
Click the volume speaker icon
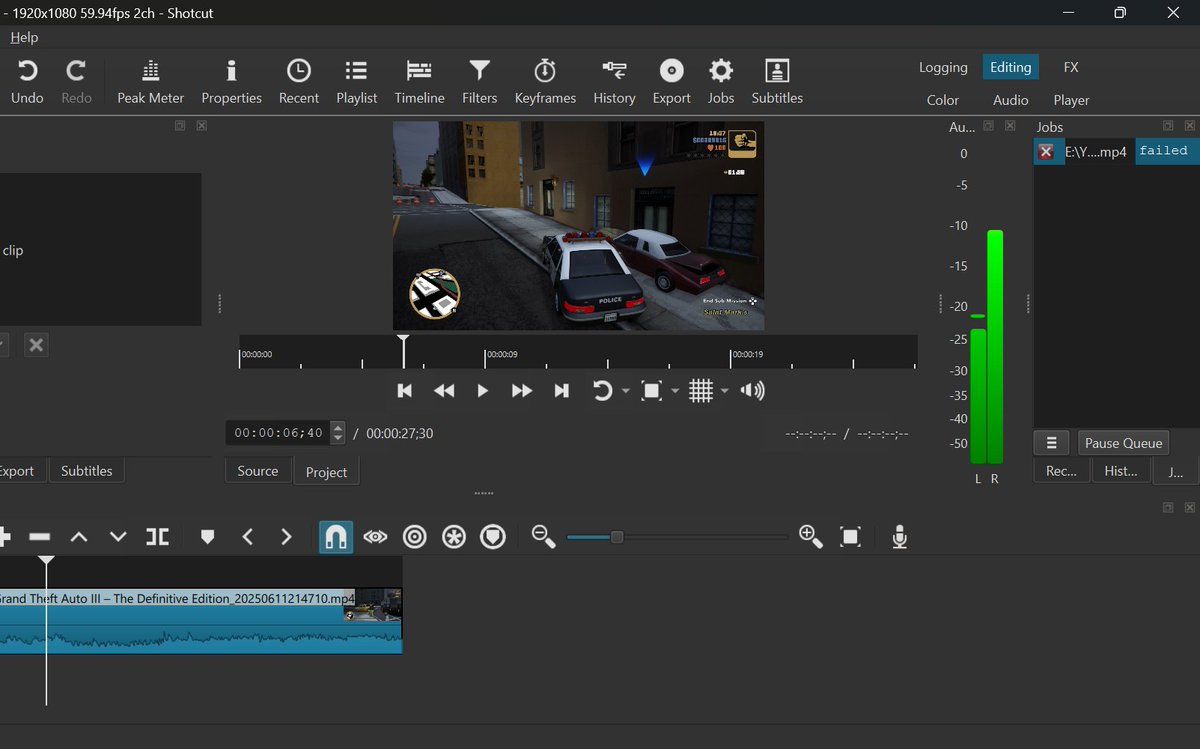click(752, 391)
